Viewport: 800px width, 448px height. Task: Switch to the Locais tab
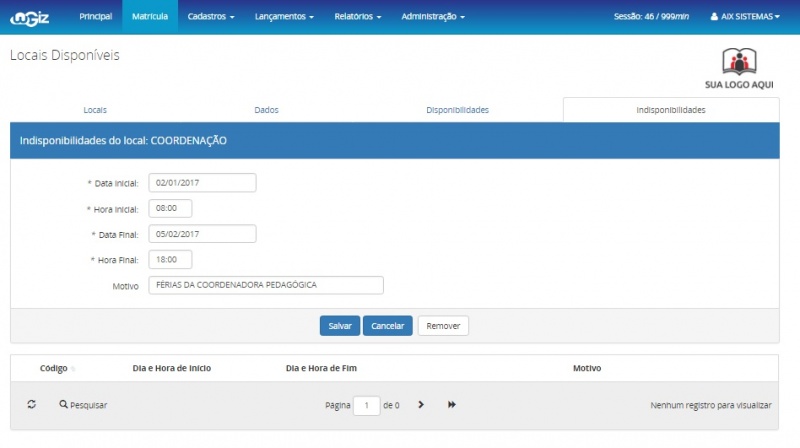point(95,110)
